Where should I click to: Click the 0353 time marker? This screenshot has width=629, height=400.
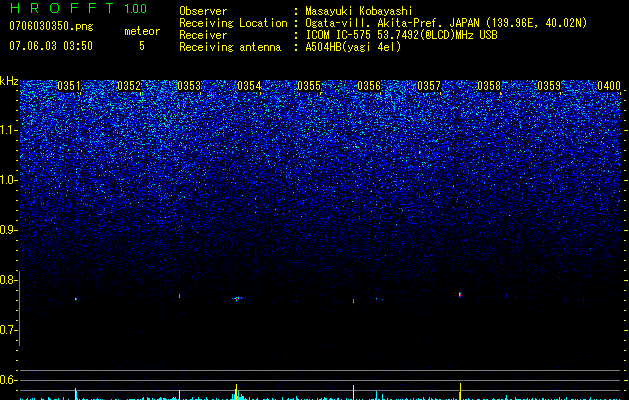point(189,86)
